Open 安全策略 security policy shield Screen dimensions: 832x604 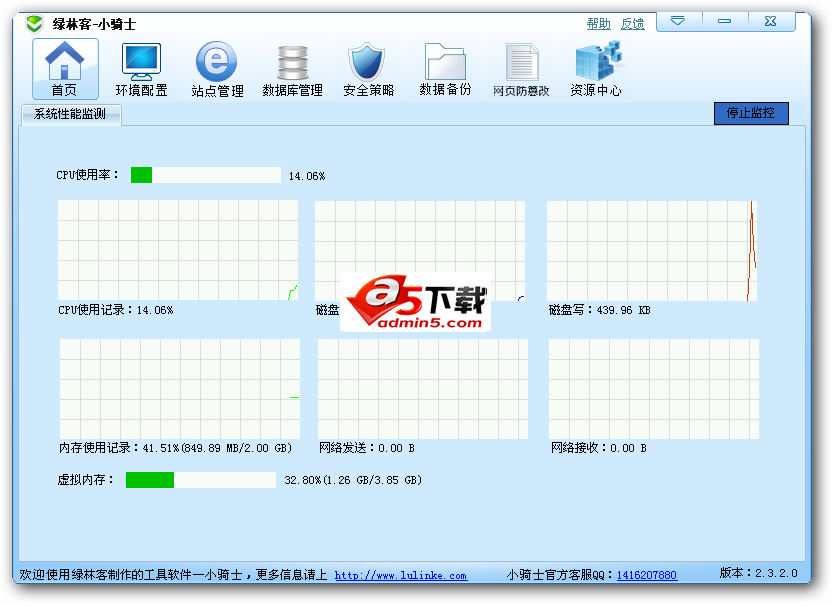click(368, 69)
